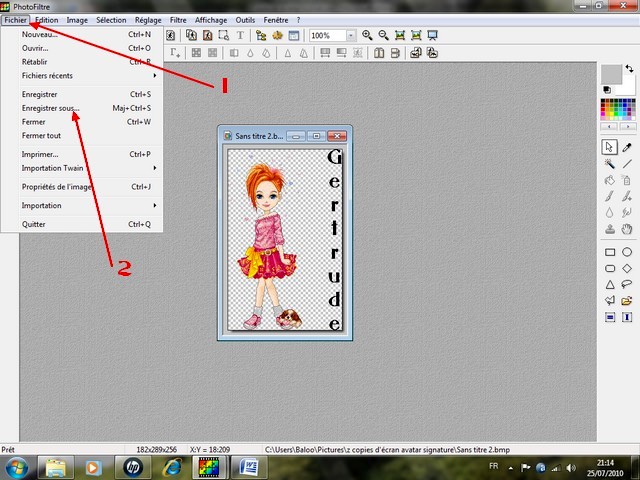
Task: Open the Edition menu
Action: pos(47,20)
